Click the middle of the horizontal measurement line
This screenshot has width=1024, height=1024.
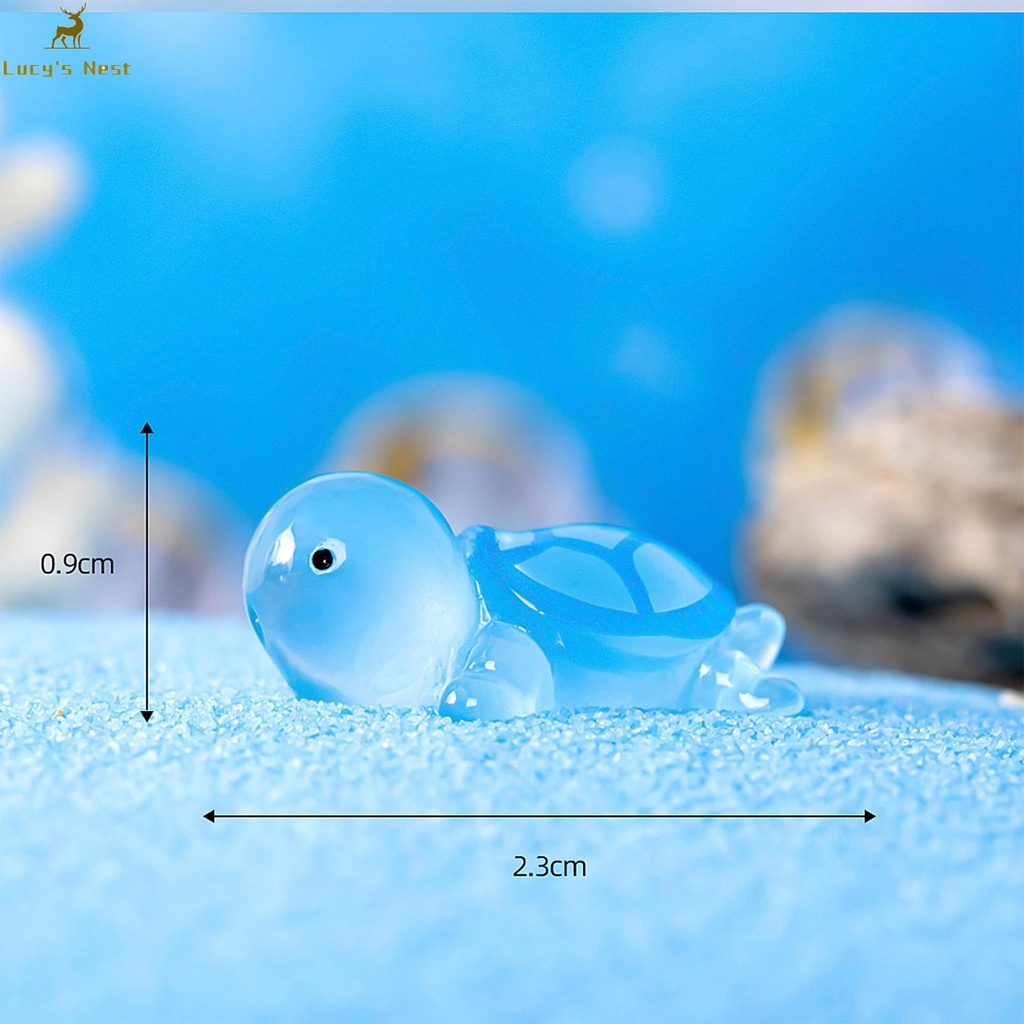point(540,816)
